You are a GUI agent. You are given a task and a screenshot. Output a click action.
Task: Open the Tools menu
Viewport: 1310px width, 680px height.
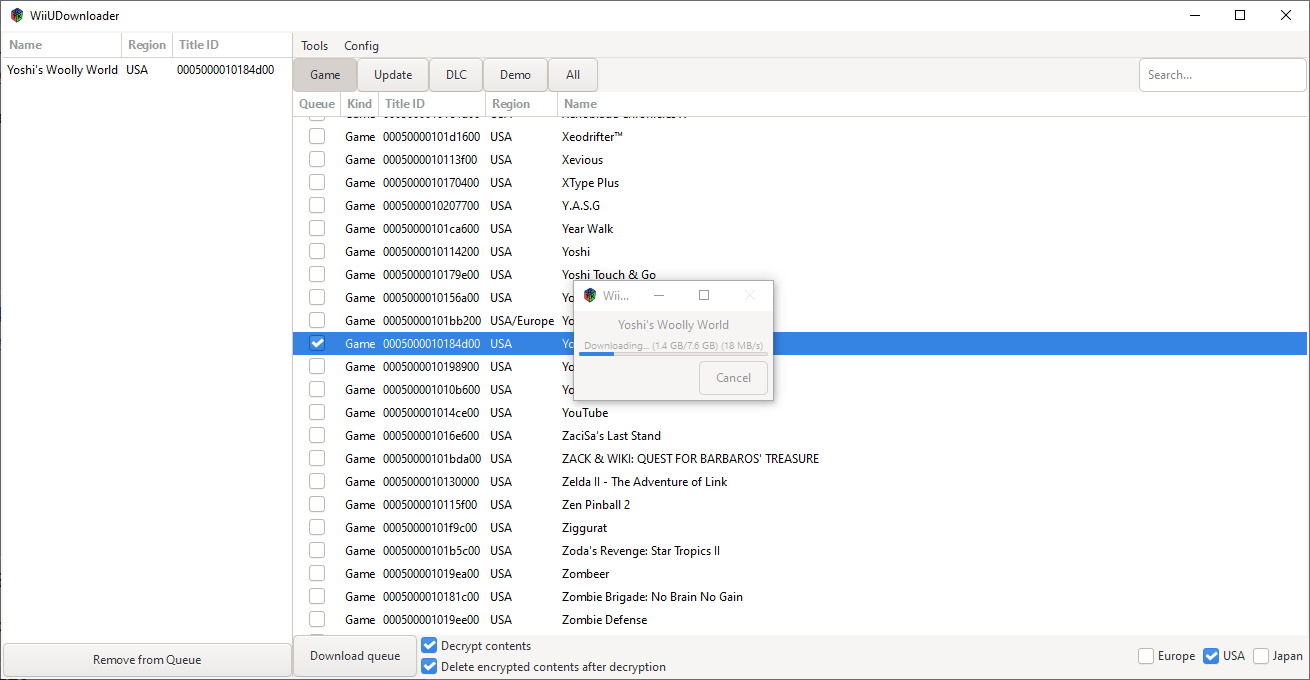(x=314, y=46)
